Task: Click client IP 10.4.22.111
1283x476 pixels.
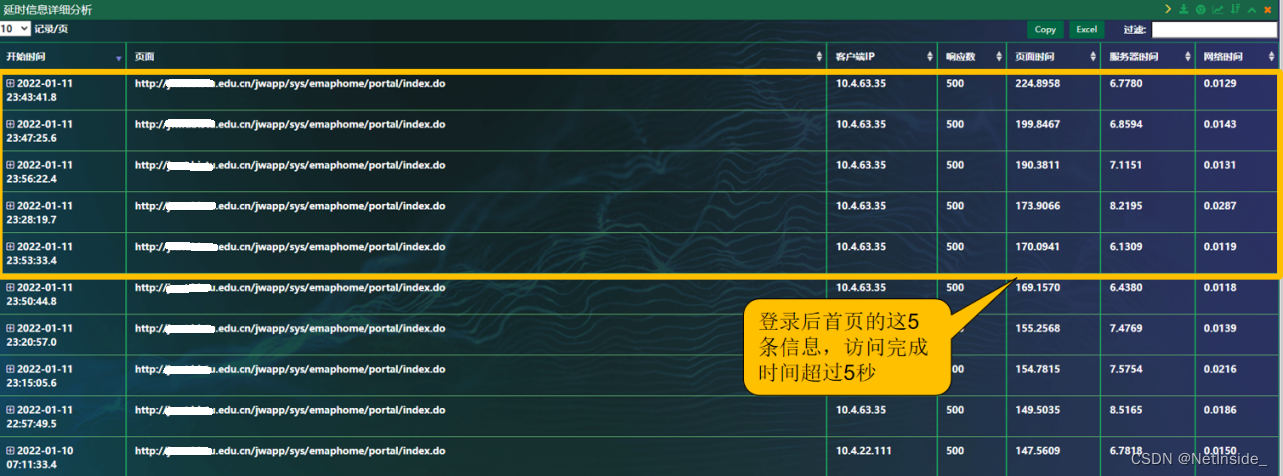Action: [x=864, y=451]
